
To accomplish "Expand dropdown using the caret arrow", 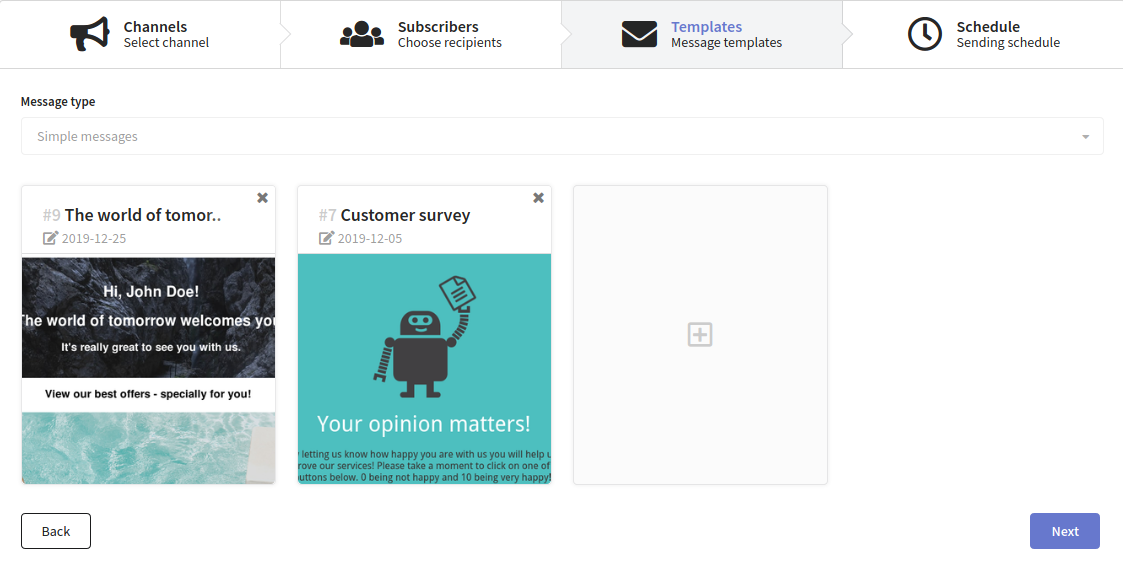I will [1086, 137].
